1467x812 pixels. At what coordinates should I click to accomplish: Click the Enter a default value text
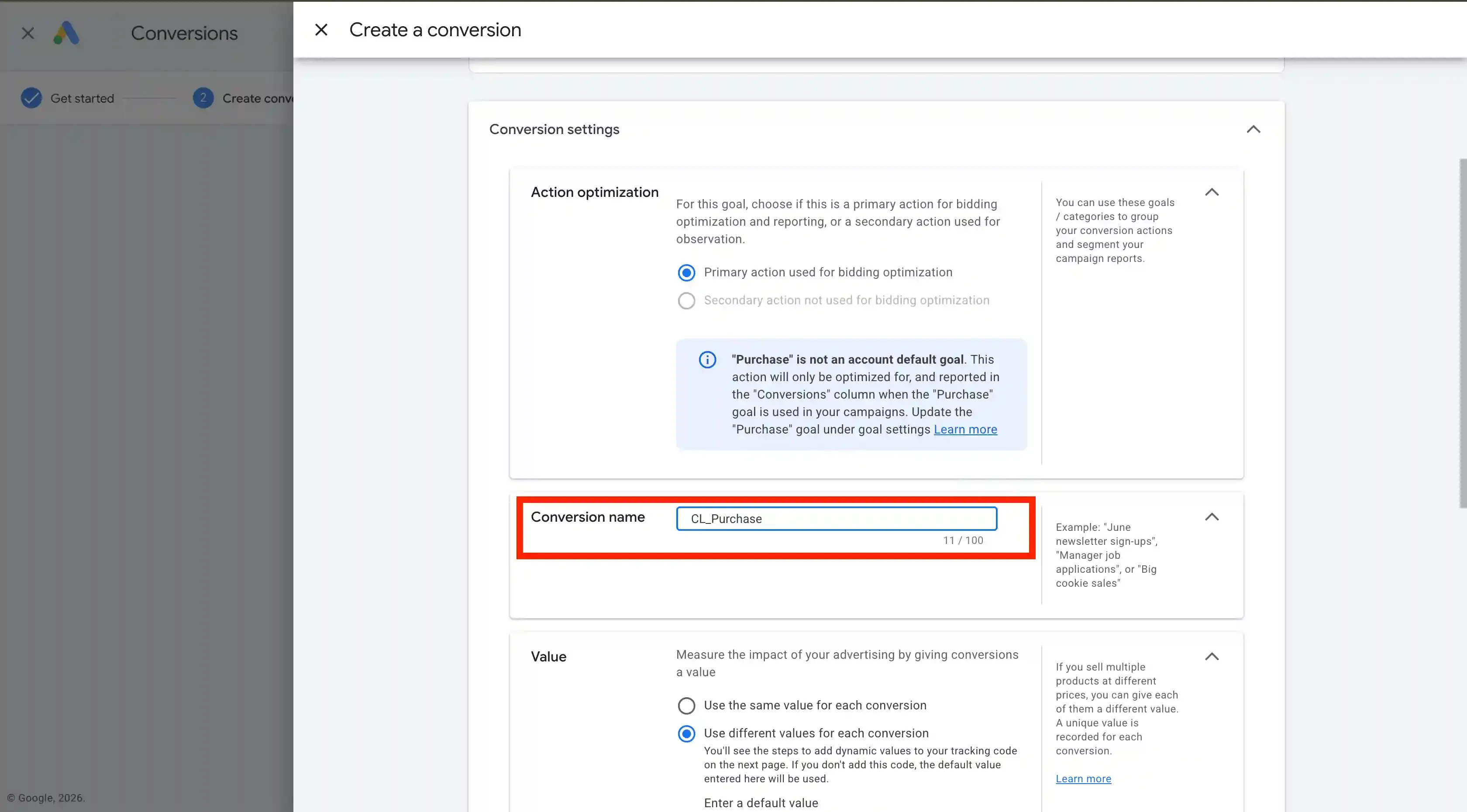(x=761, y=803)
